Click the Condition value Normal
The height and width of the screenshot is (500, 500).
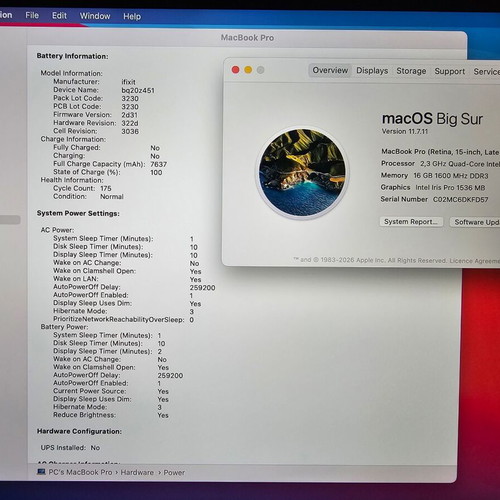(x=112, y=197)
